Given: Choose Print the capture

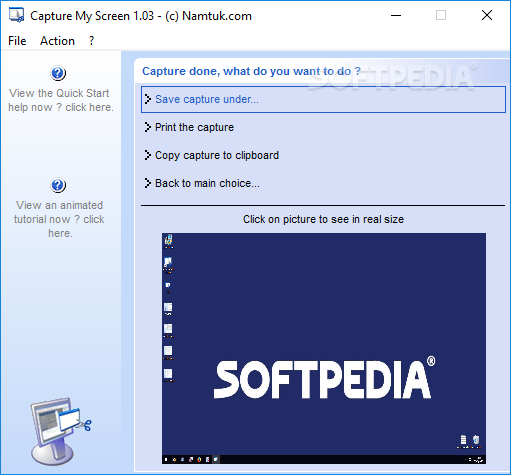Looking at the screenshot, I should coord(194,127).
